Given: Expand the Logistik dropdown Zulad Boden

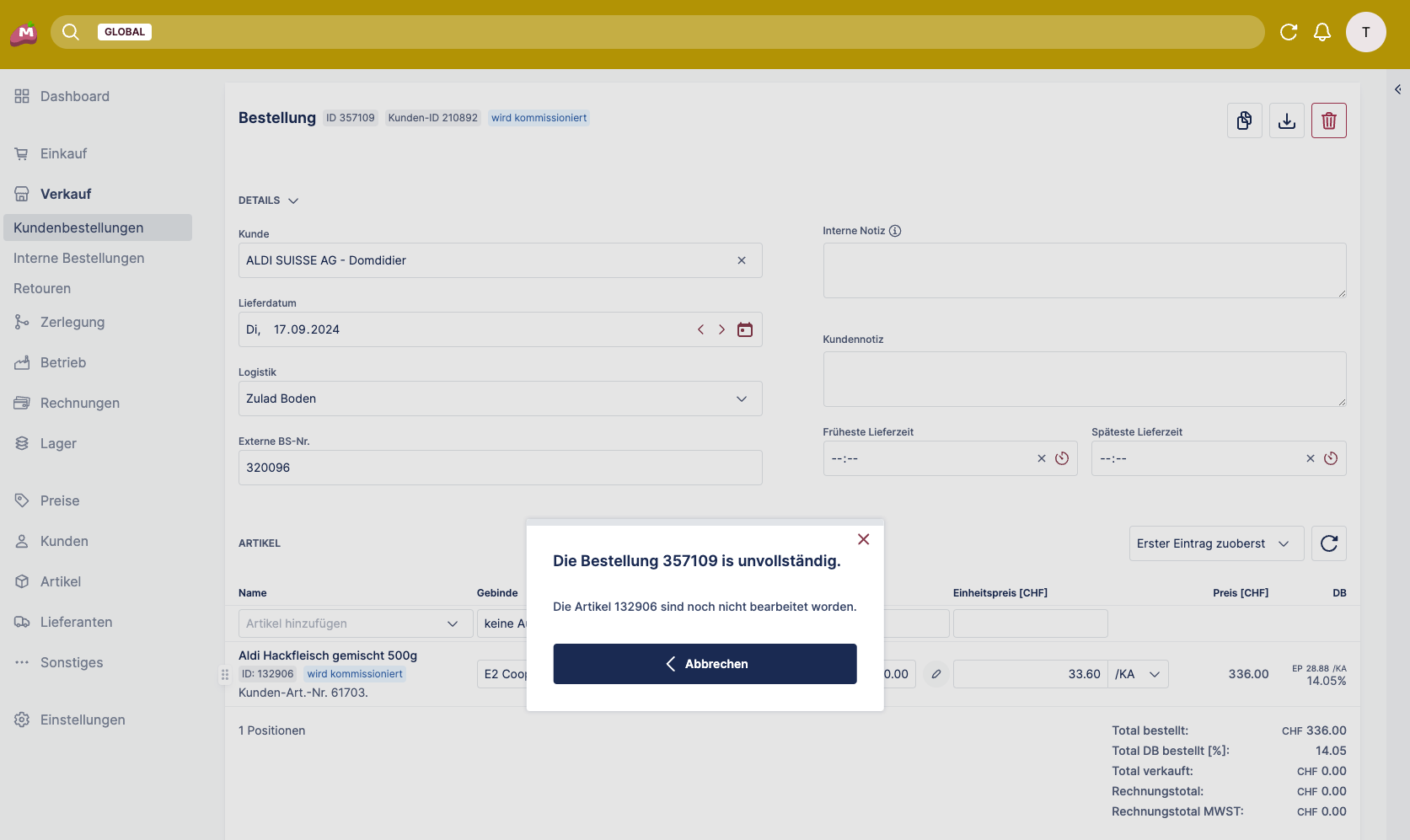Looking at the screenshot, I should click(x=500, y=399).
